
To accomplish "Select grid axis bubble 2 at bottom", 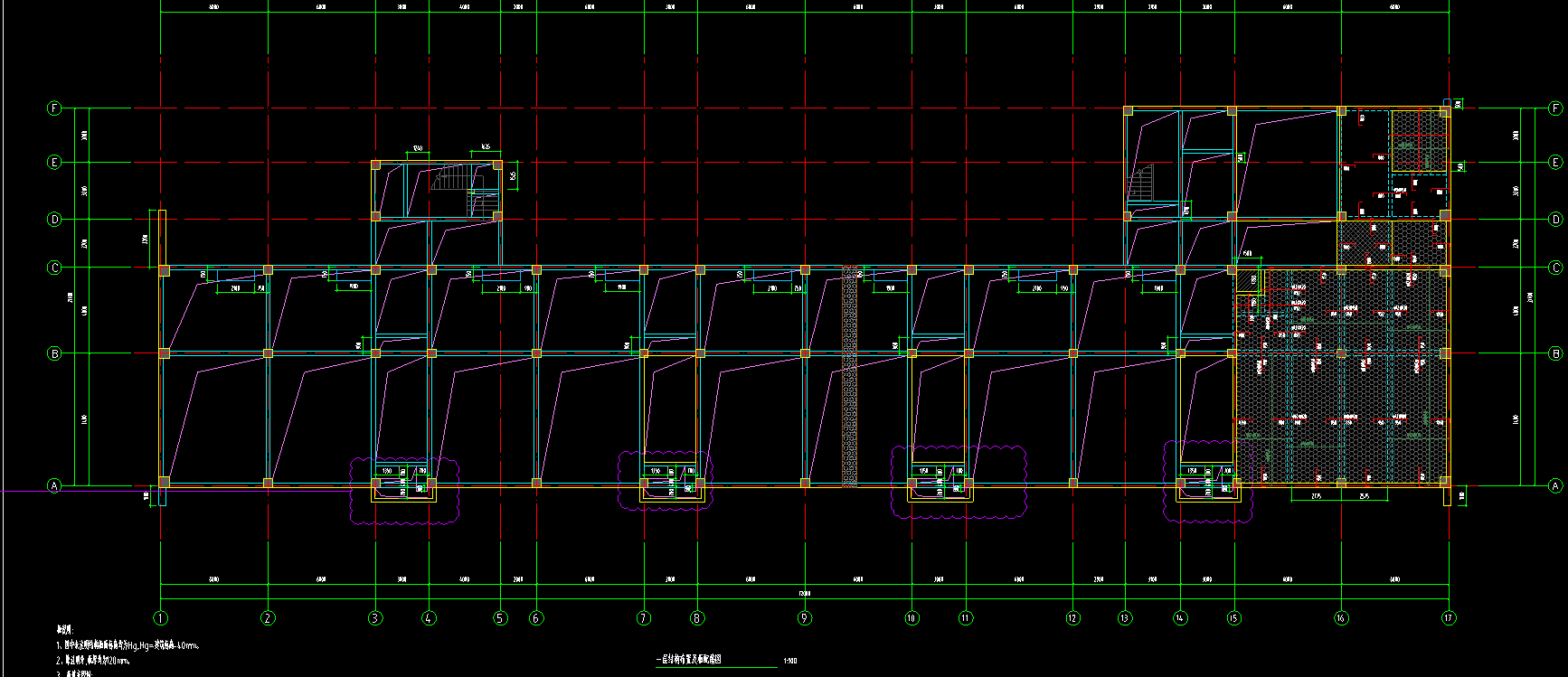I will (x=268, y=618).
